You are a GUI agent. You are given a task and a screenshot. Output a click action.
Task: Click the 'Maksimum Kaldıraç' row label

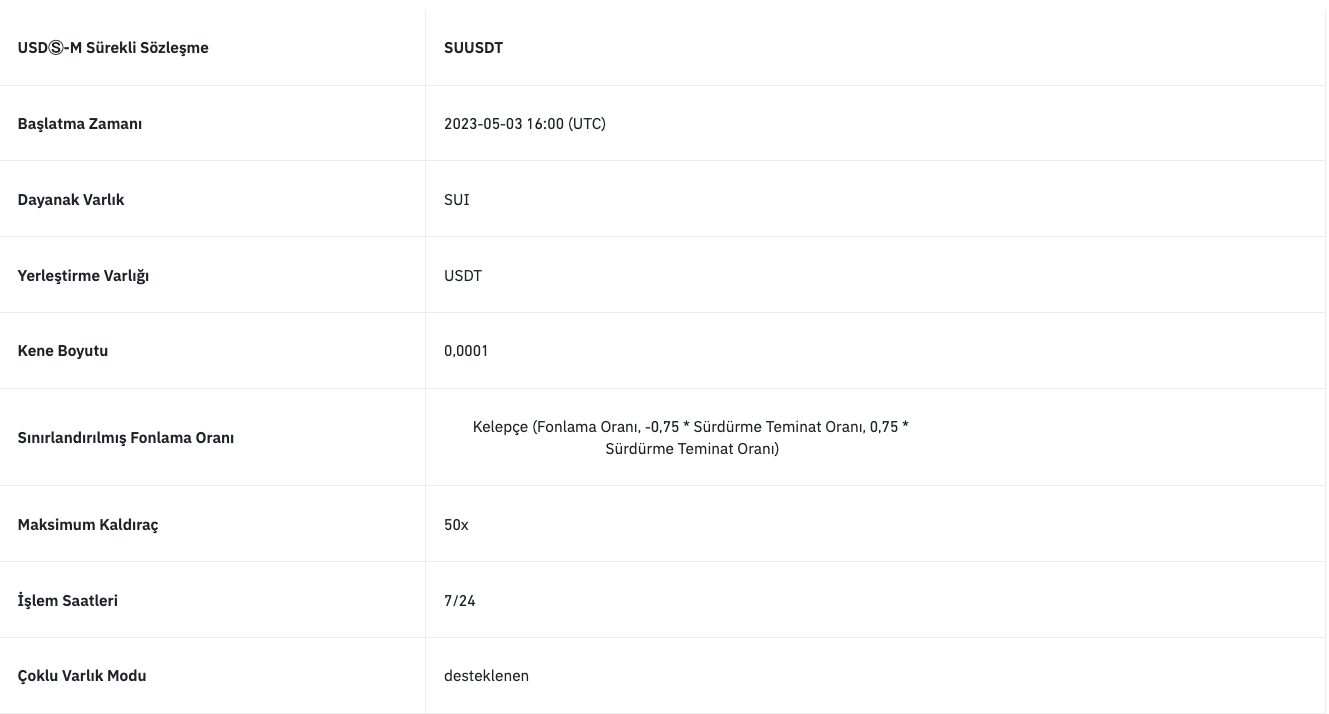click(88, 525)
